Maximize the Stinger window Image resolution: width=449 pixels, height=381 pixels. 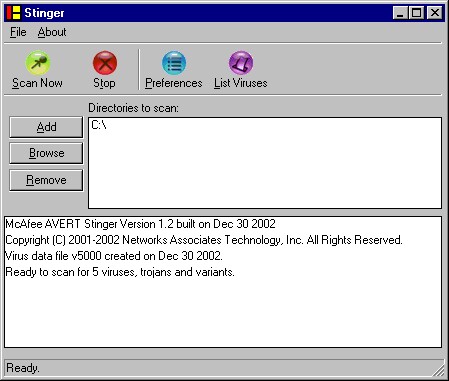click(x=416, y=13)
